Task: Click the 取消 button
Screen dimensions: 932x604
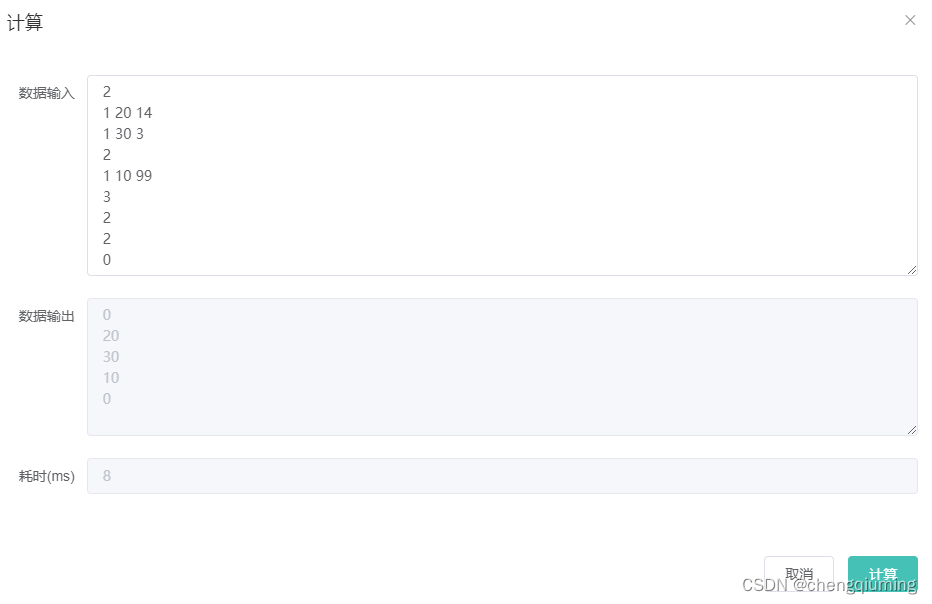Action: tap(798, 574)
